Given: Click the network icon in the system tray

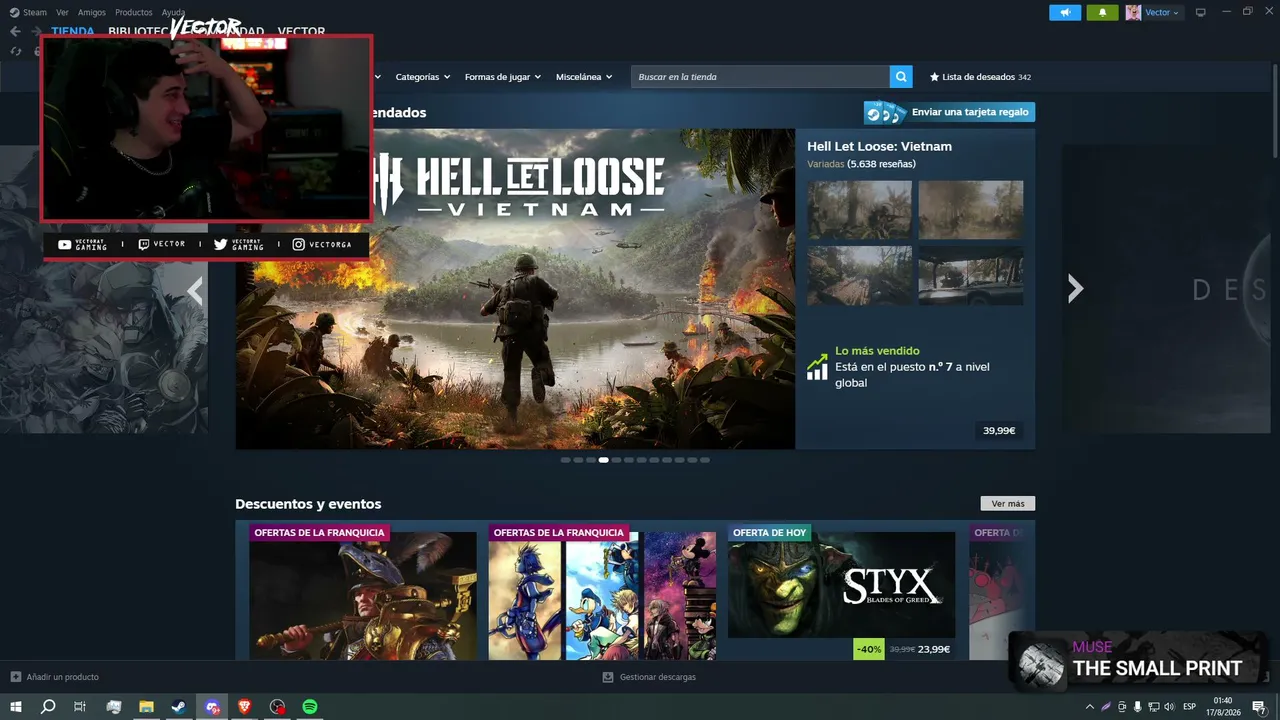Looking at the screenshot, I should [x=1153, y=707].
